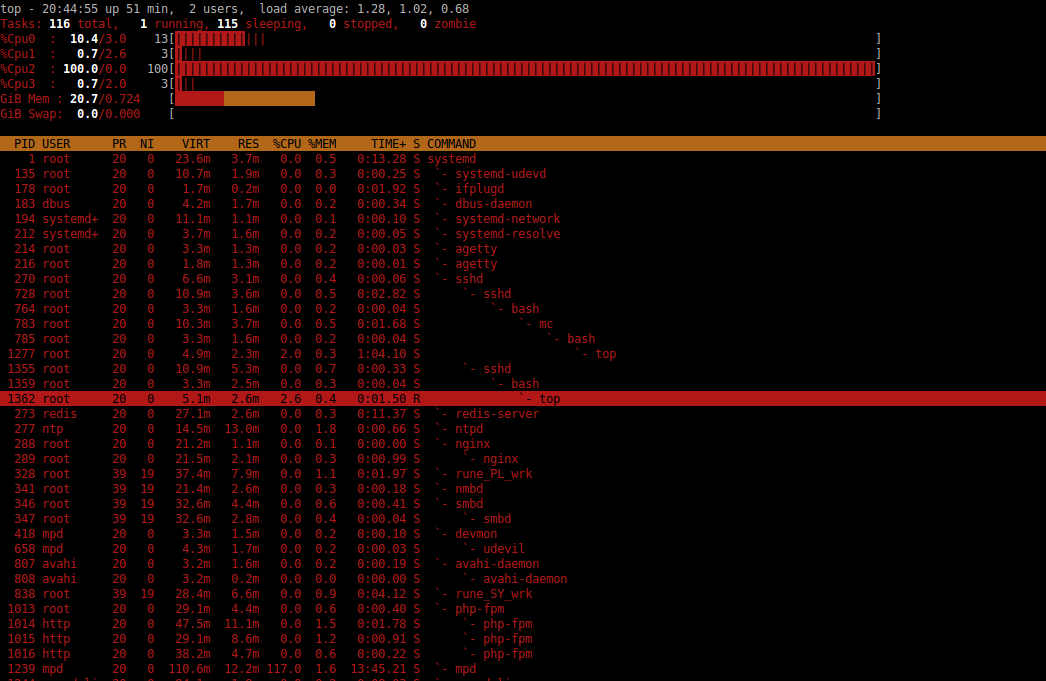Select the sshd row with PID 728
Image resolution: width=1046 pixels, height=681 pixels.
[x=523, y=294]
